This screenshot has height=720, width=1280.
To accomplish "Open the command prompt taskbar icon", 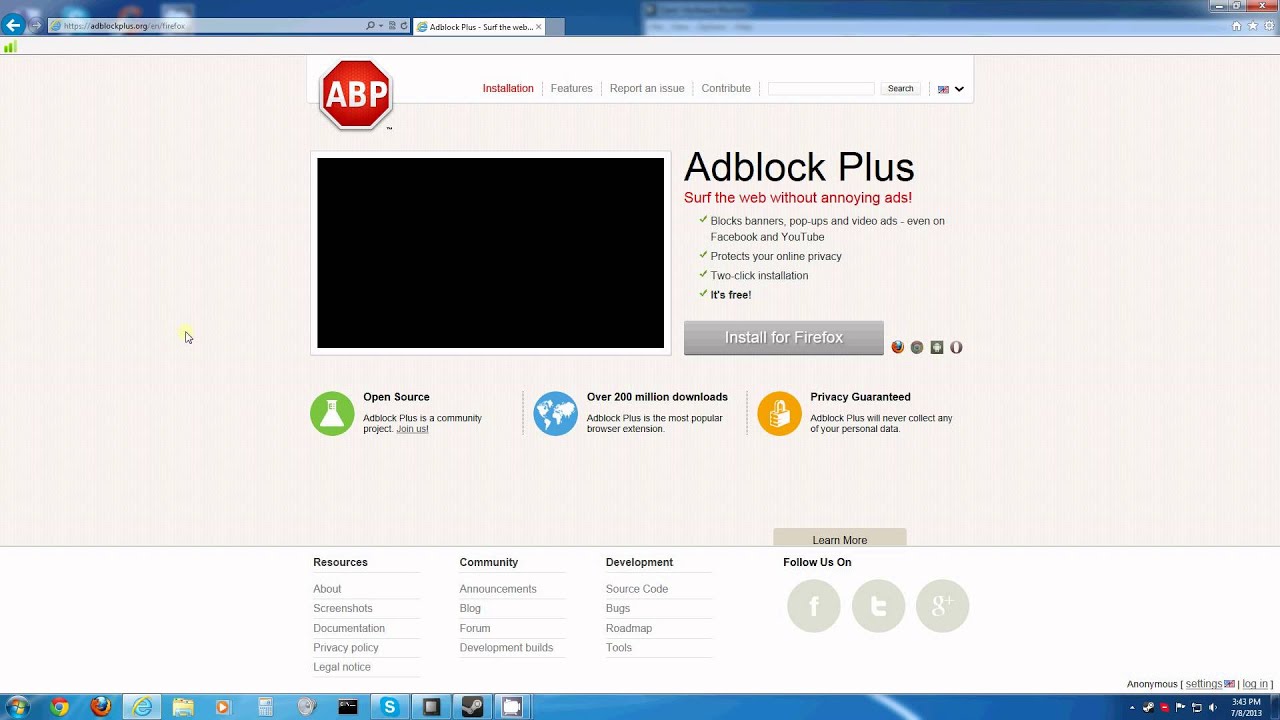I will (x=347, y=707).
